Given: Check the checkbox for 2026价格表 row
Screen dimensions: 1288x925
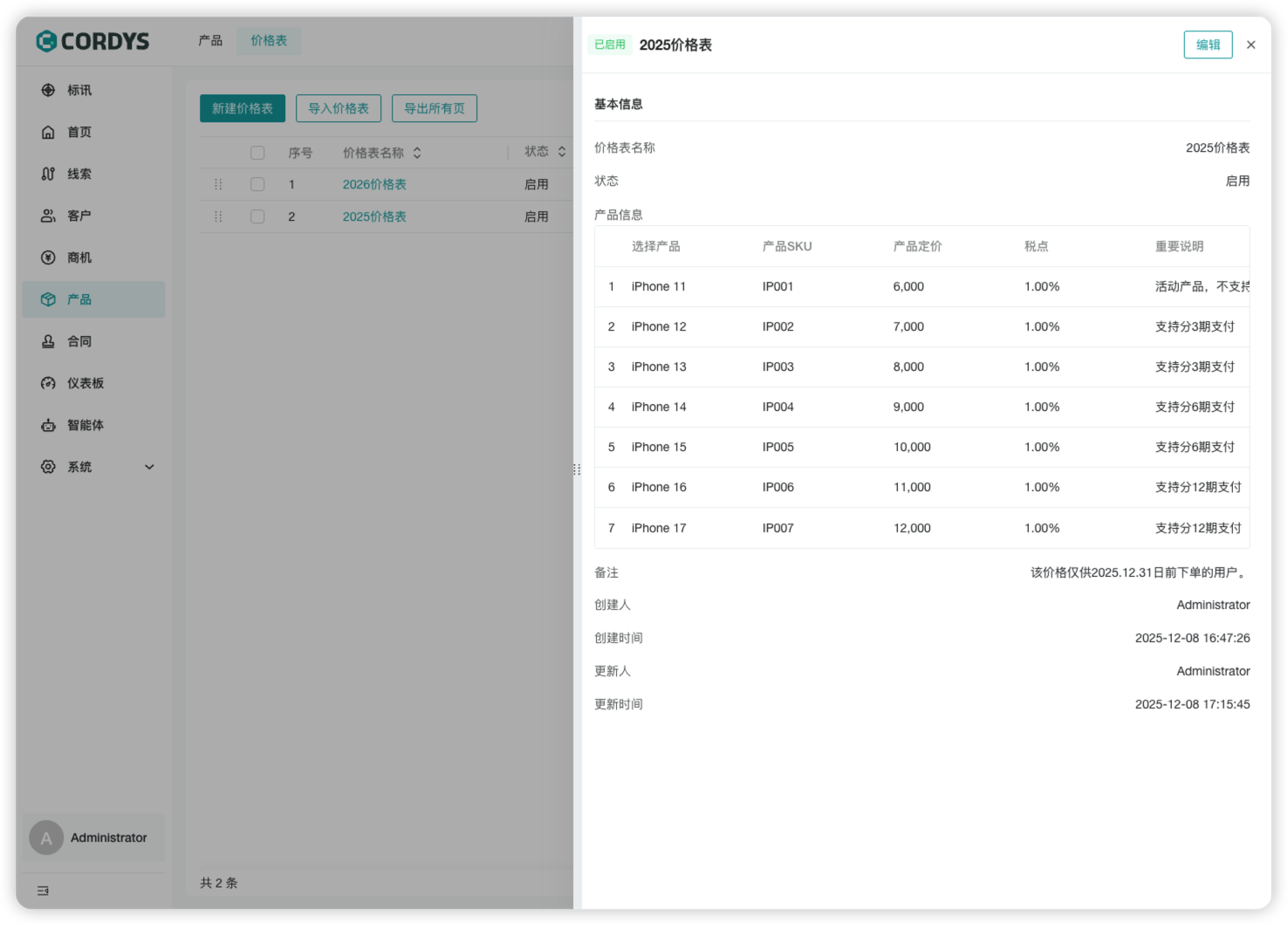Looking at the screenshot, I should (257, 184).
